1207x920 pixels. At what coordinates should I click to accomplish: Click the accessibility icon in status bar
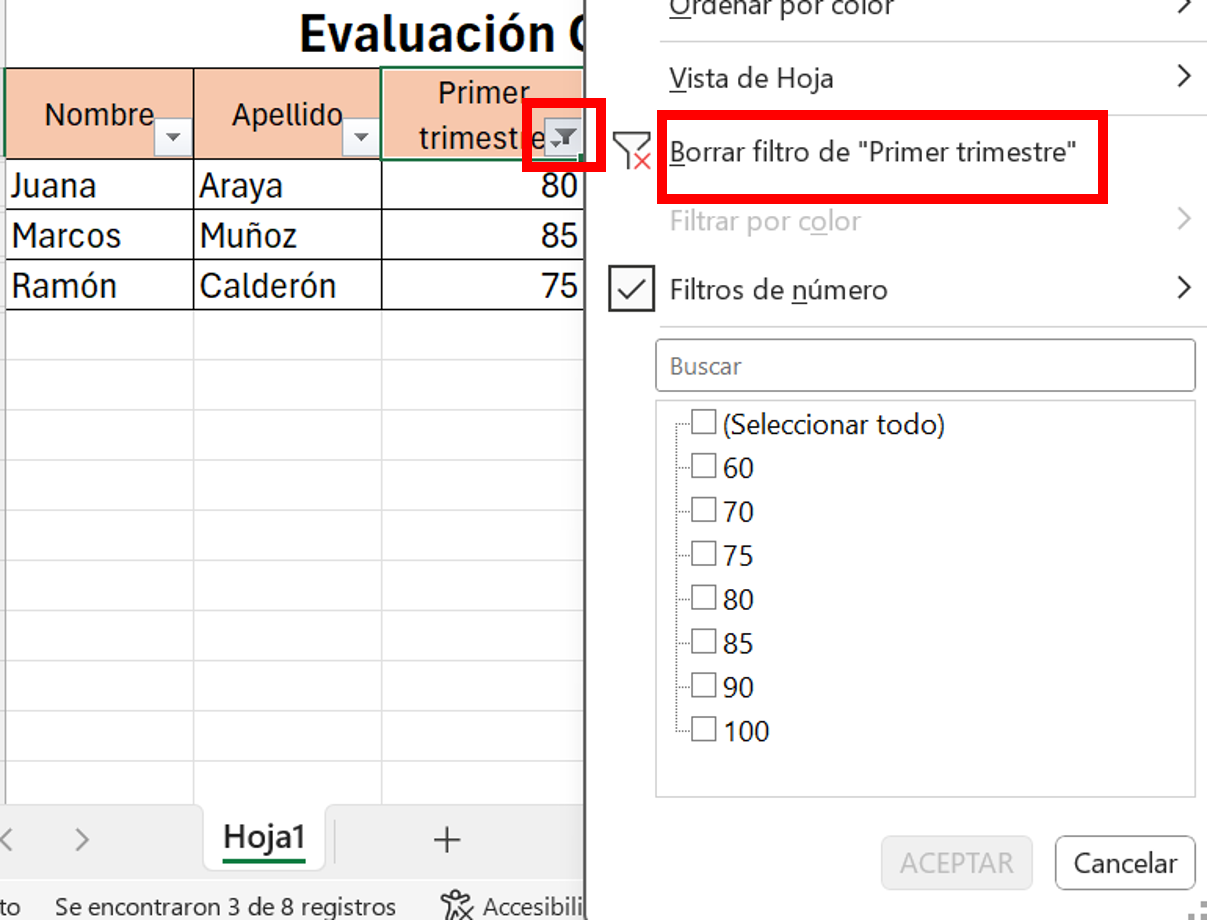[456, 905]
